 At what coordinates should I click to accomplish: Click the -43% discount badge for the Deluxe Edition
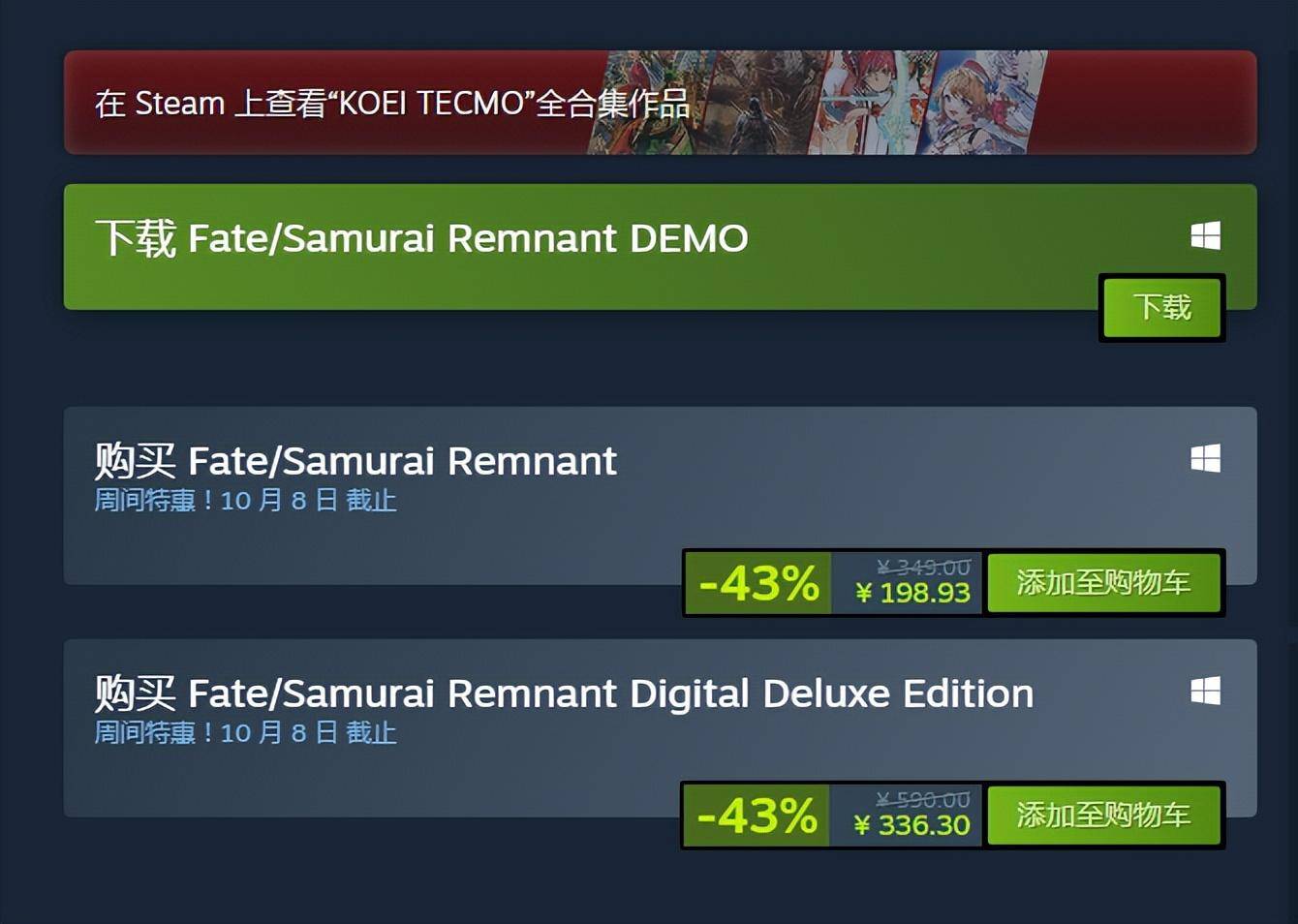(x=757, y=816)
